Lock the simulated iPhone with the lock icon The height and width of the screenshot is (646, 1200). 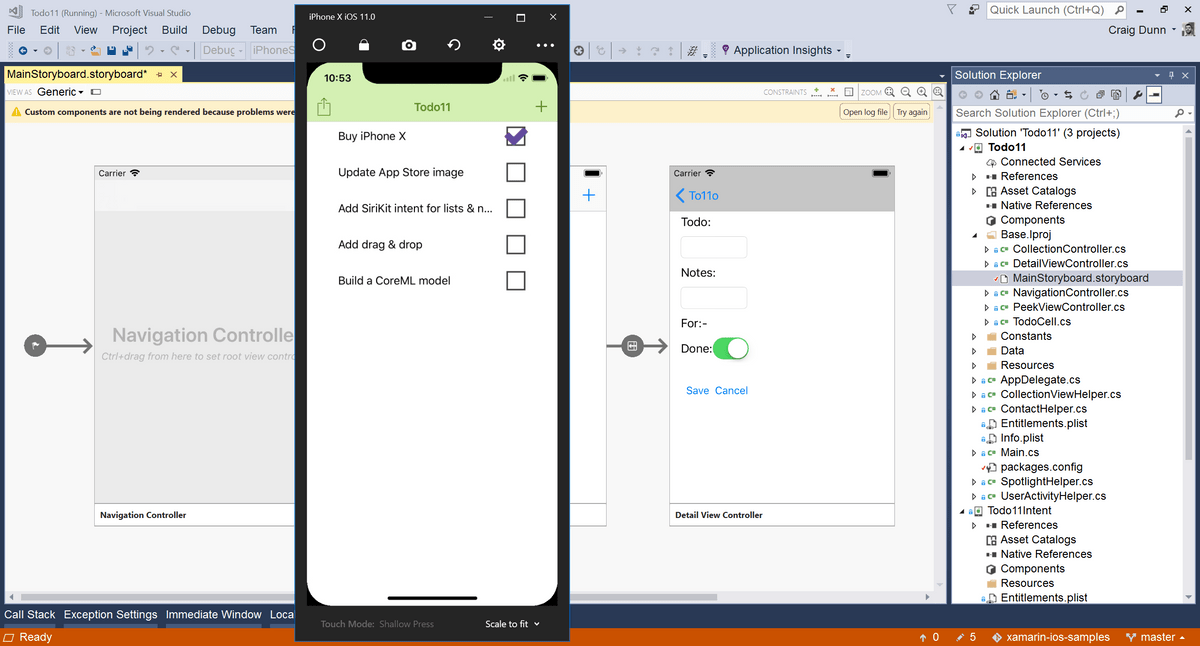point(364,44)
